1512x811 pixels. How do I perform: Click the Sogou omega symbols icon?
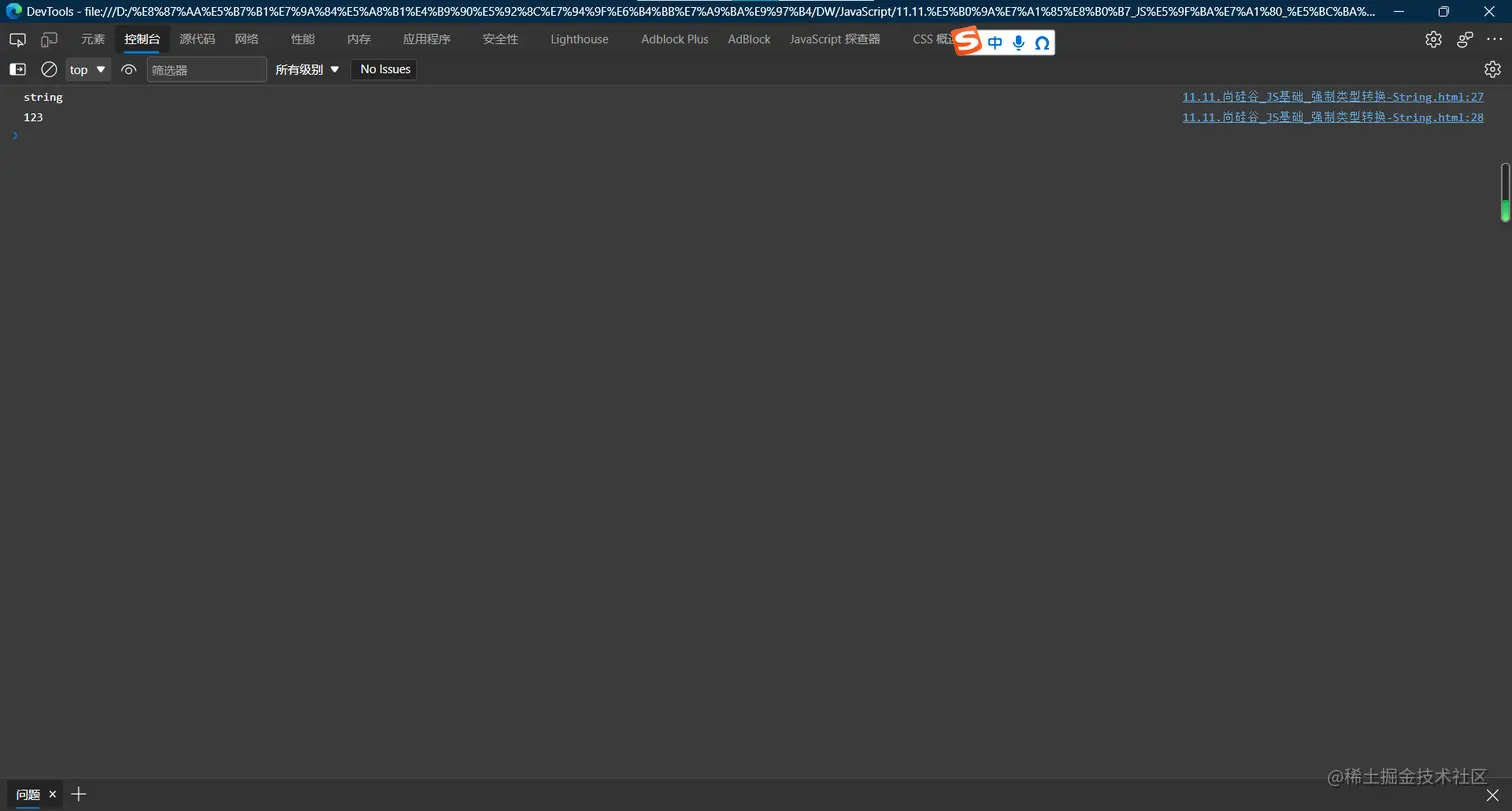tap(1042, 43)
